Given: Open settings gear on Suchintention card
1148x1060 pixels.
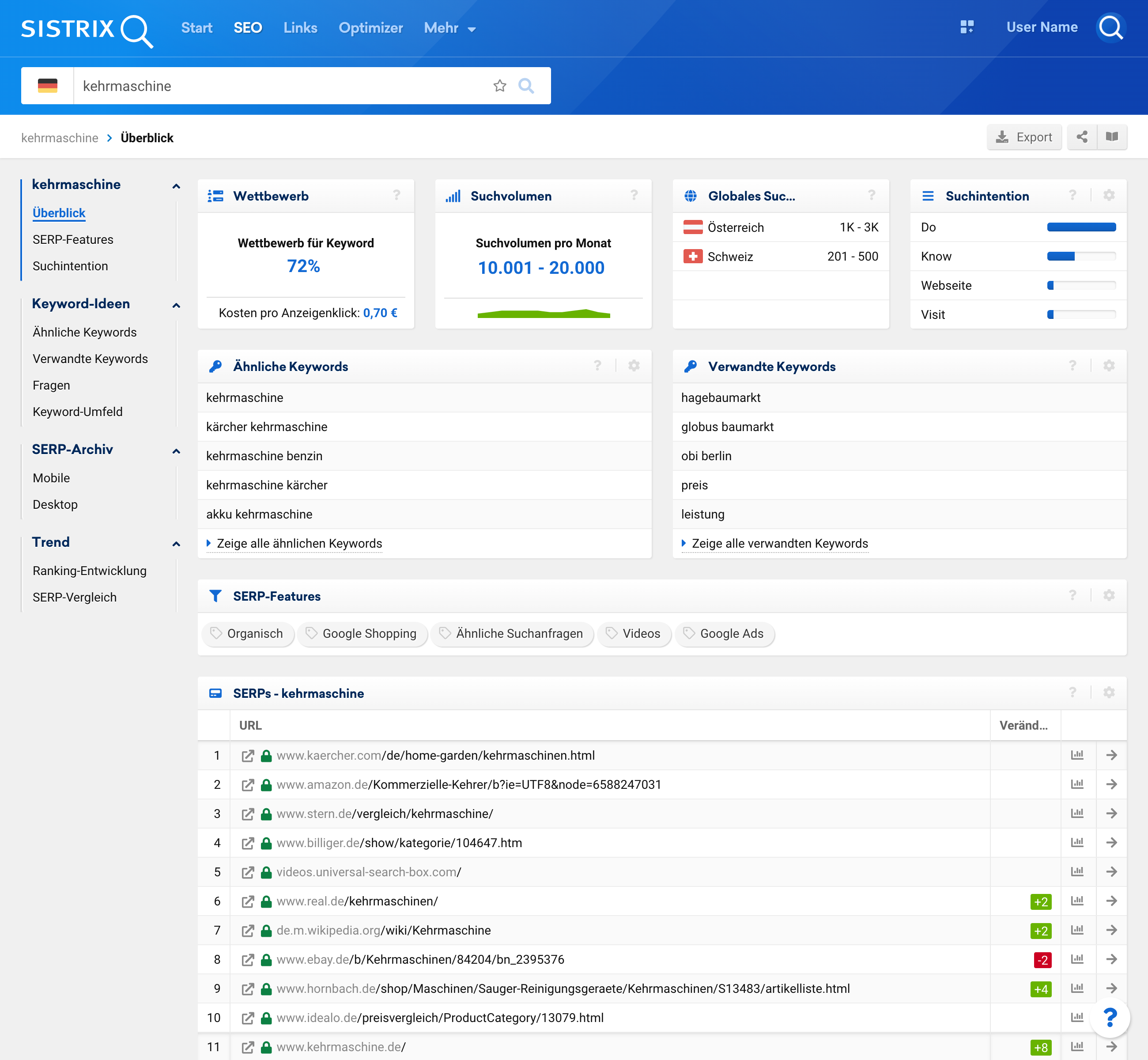Looking at the screenshot, I should [1108, 196].
